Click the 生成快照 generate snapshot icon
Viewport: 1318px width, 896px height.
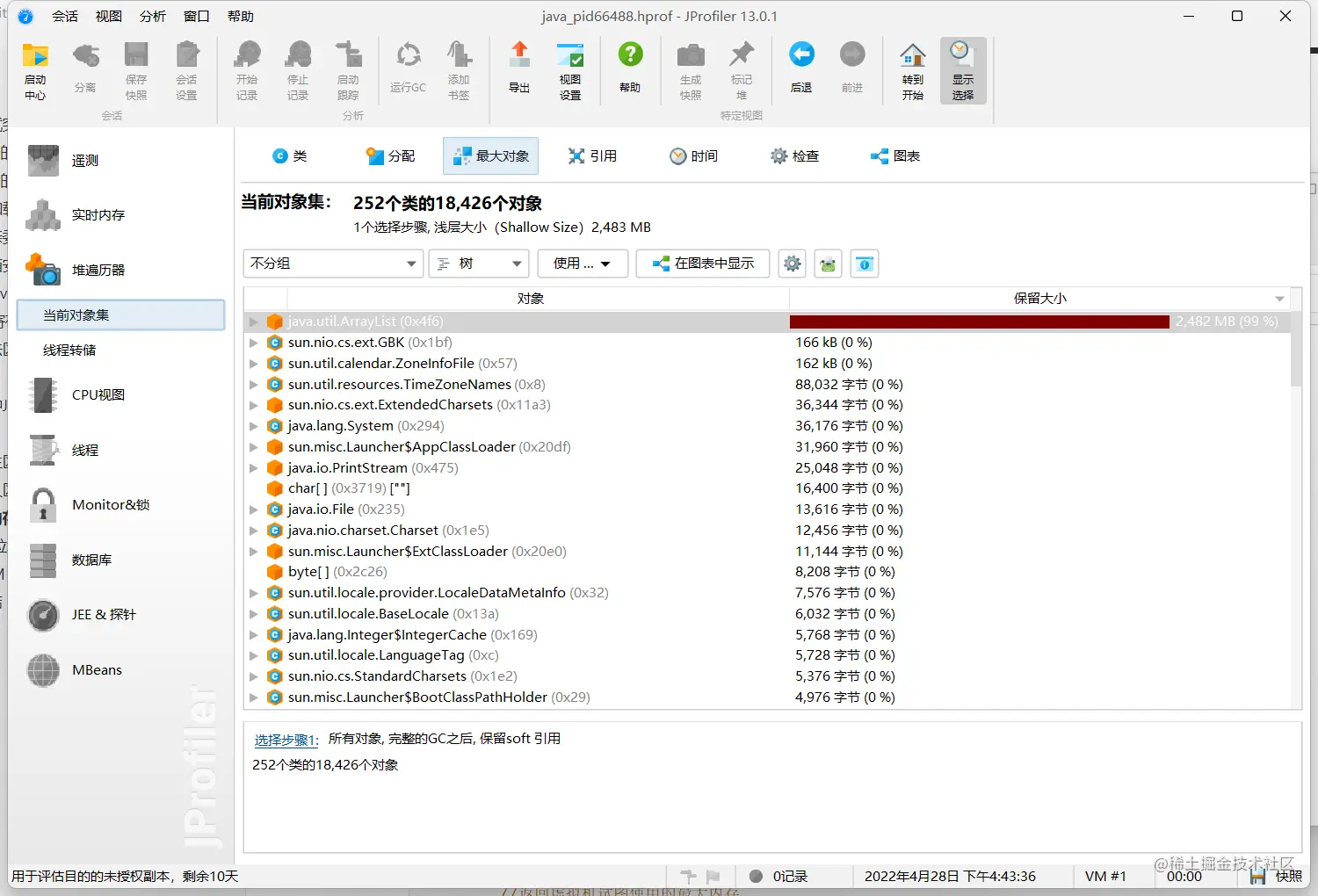(x=691, y=70)
